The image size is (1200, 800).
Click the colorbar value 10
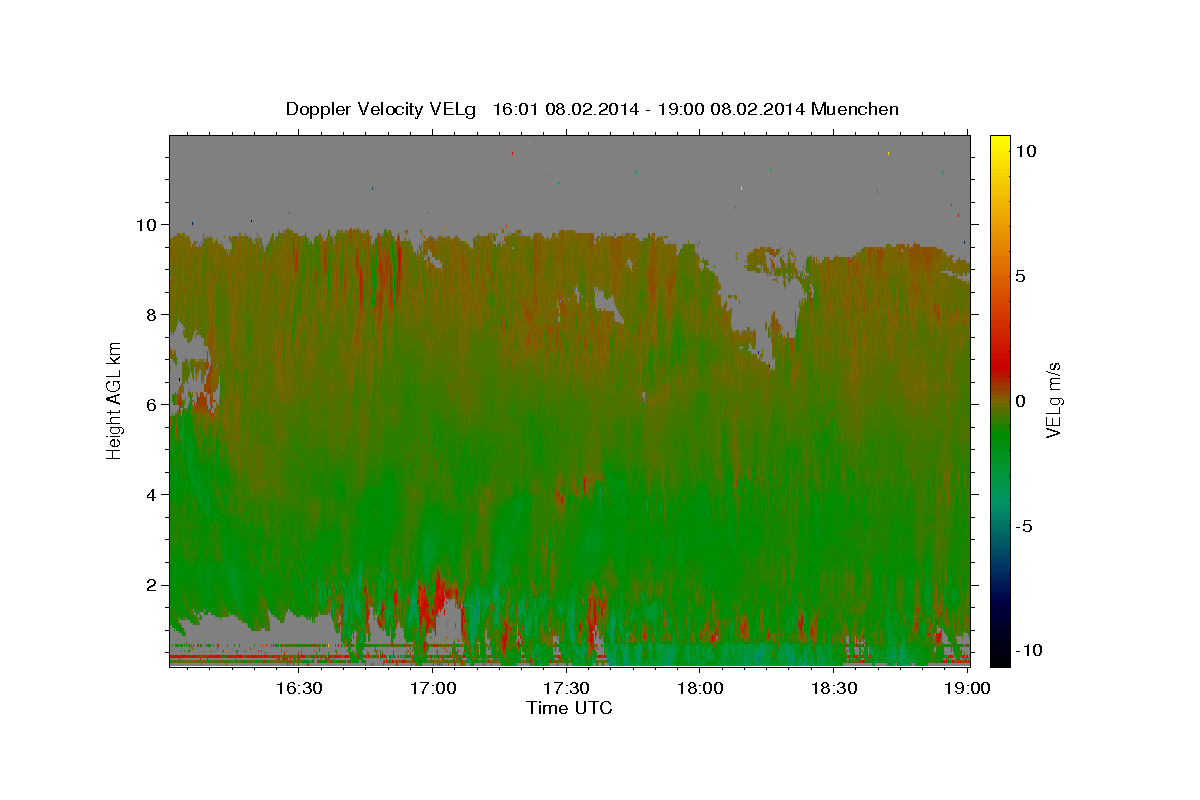click(x=1025, y=150)
